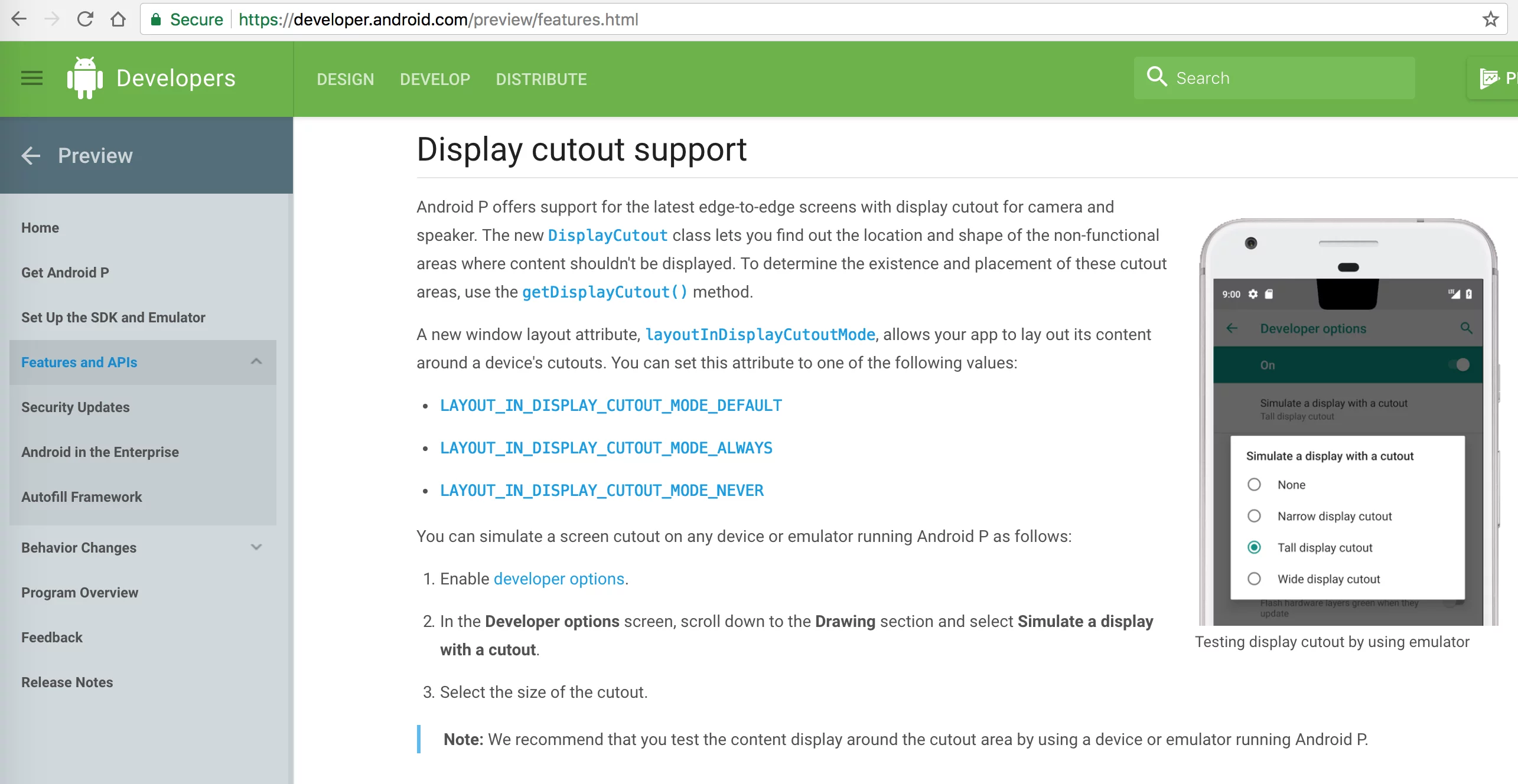
Task: Click the search magnifier icon
Action: tap(1156, 77)
